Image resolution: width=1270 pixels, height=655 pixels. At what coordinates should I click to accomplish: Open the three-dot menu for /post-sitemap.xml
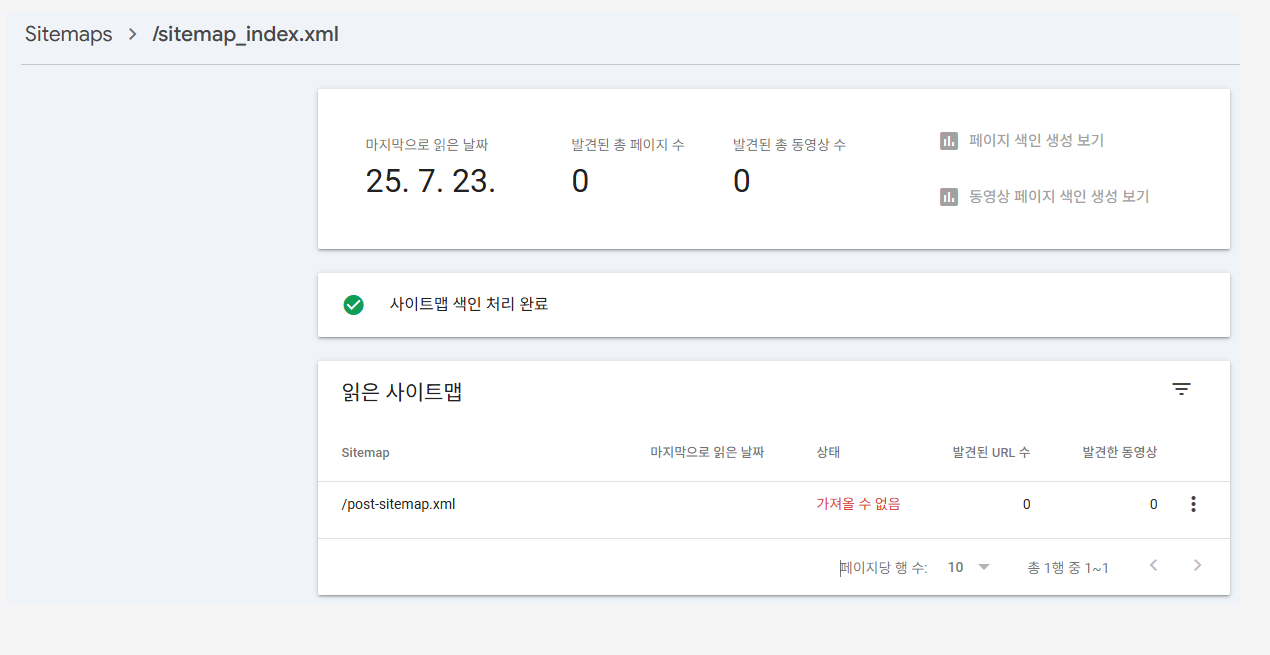pyautogui.click(x=1193, y=504)
